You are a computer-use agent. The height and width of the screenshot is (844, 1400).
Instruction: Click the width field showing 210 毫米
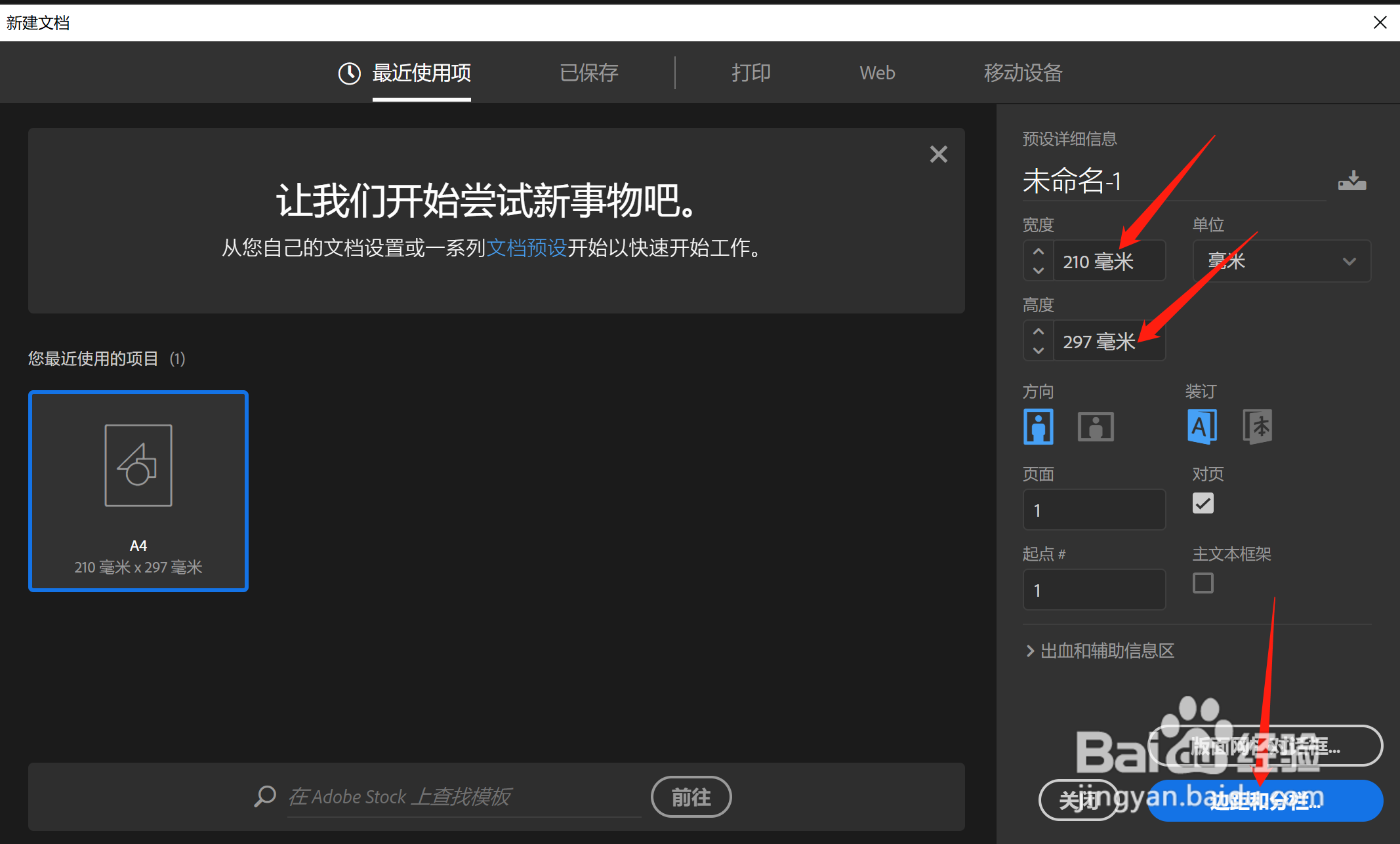click(x=1109, y=261)
